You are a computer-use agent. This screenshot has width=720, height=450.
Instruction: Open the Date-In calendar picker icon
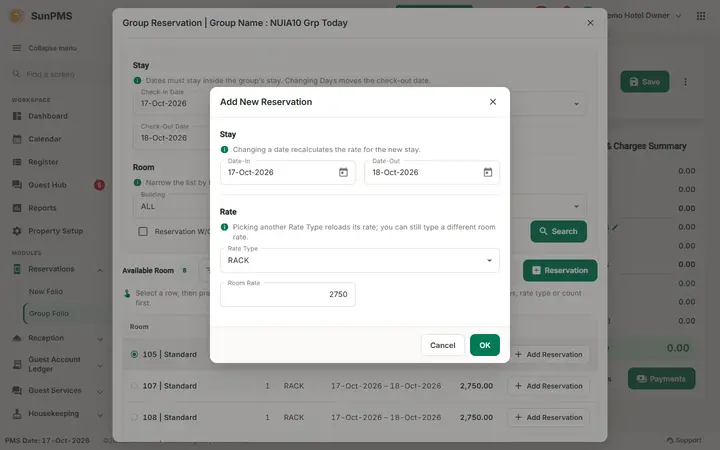point(343,172)
